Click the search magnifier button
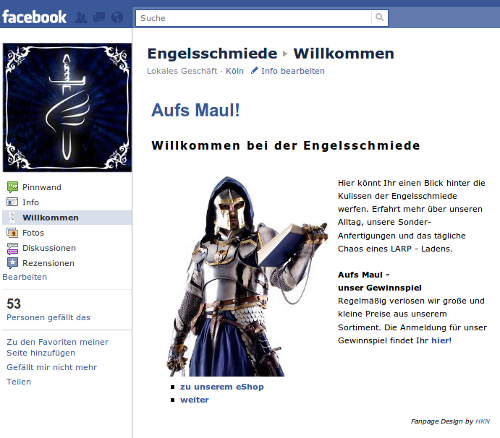Image resolution: width=500 pixels, height=438 pixels. tap(379, 17)
